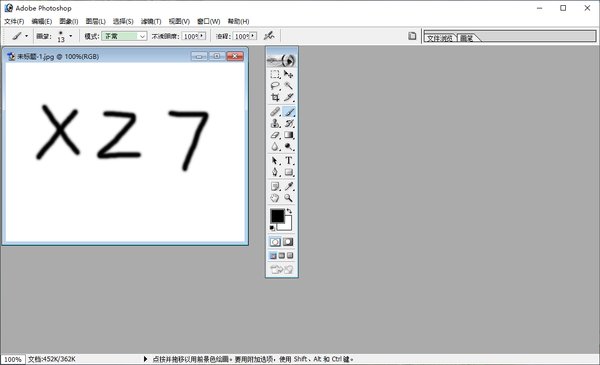This screenshot has width=600, height=365.
Task: Switch to Standard edit mode
Action: coord(275,242)
